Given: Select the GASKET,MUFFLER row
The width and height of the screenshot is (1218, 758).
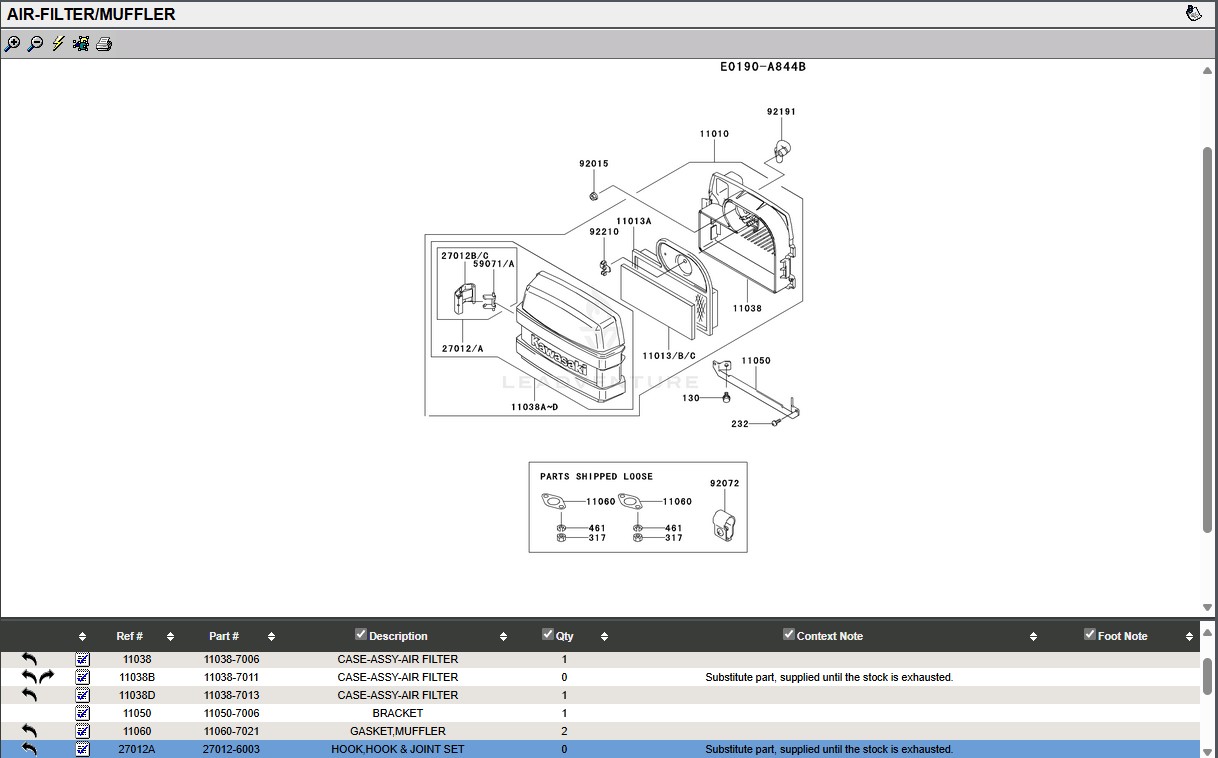Looking at the screenshot, I should point(397,731).
